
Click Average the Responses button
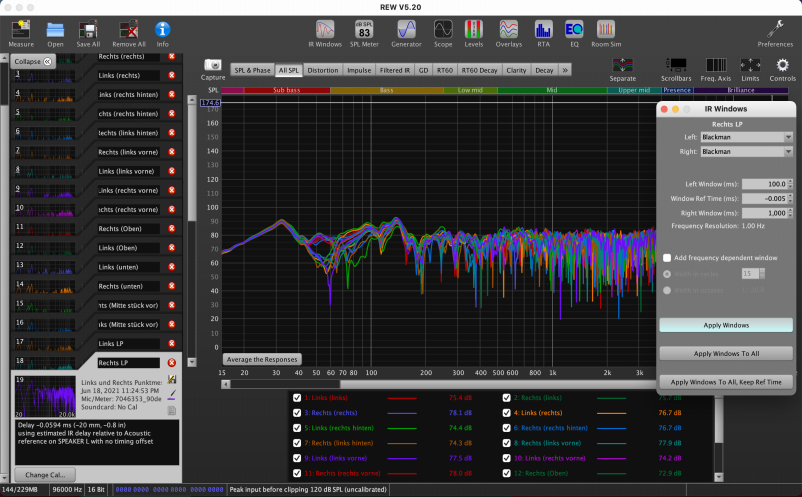tap(262, 359)
